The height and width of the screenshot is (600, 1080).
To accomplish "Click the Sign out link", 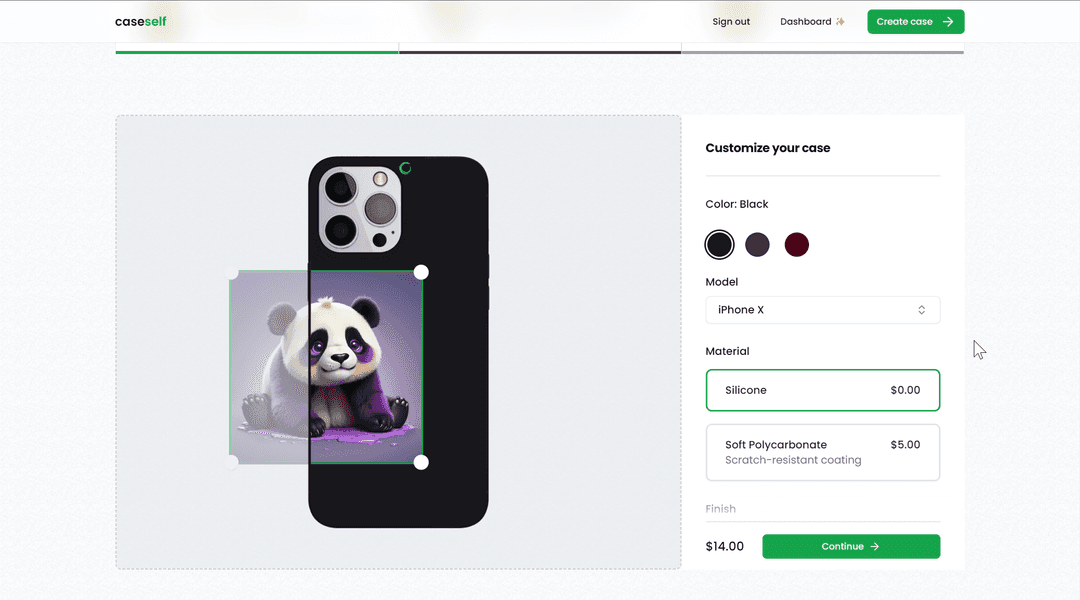I will tap(731, 22).
